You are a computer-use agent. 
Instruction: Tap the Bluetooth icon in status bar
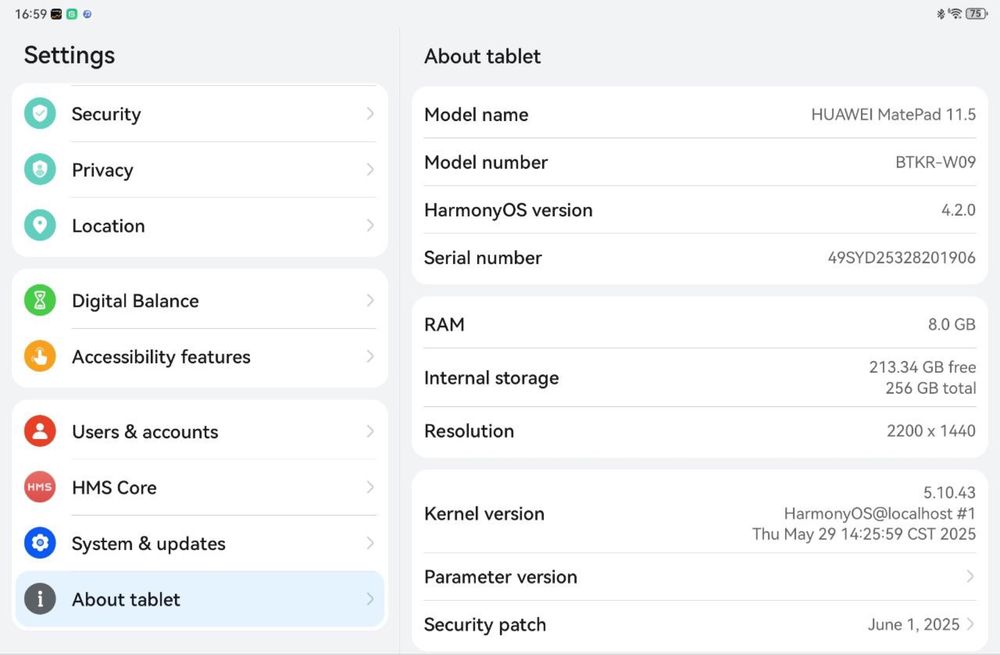[941, 13]
